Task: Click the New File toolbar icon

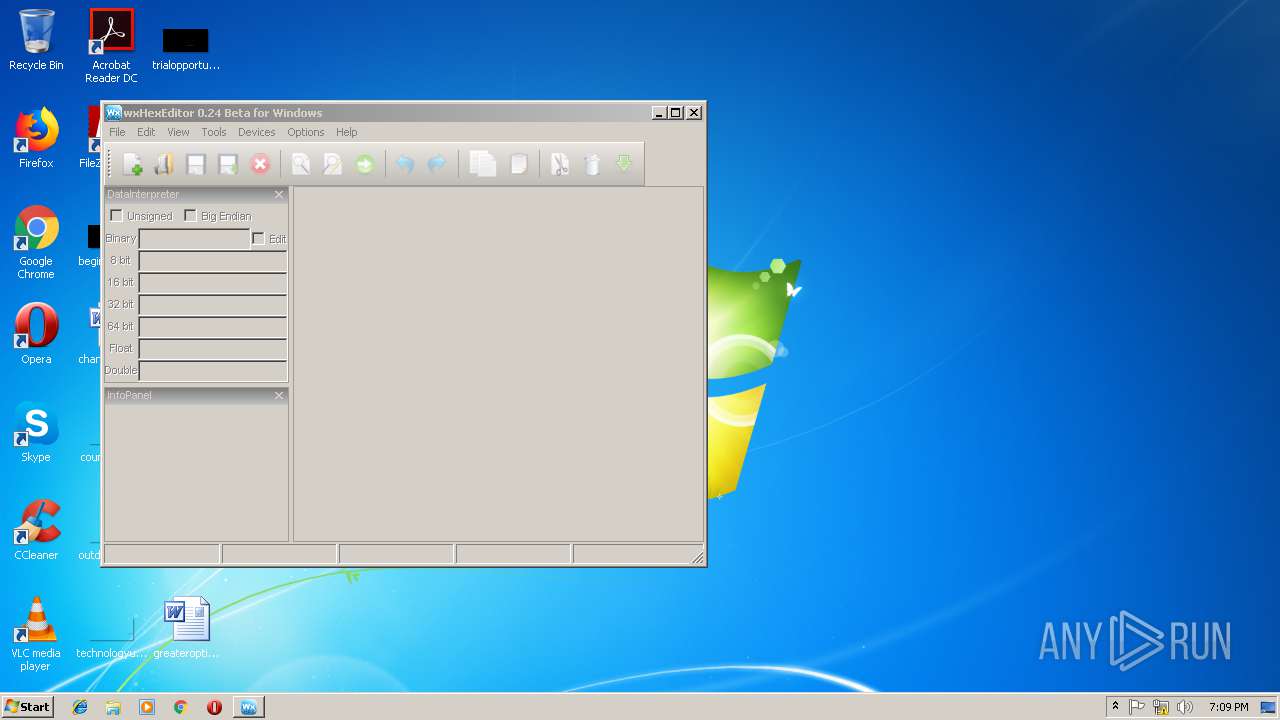Action: (x=132, y=164)
